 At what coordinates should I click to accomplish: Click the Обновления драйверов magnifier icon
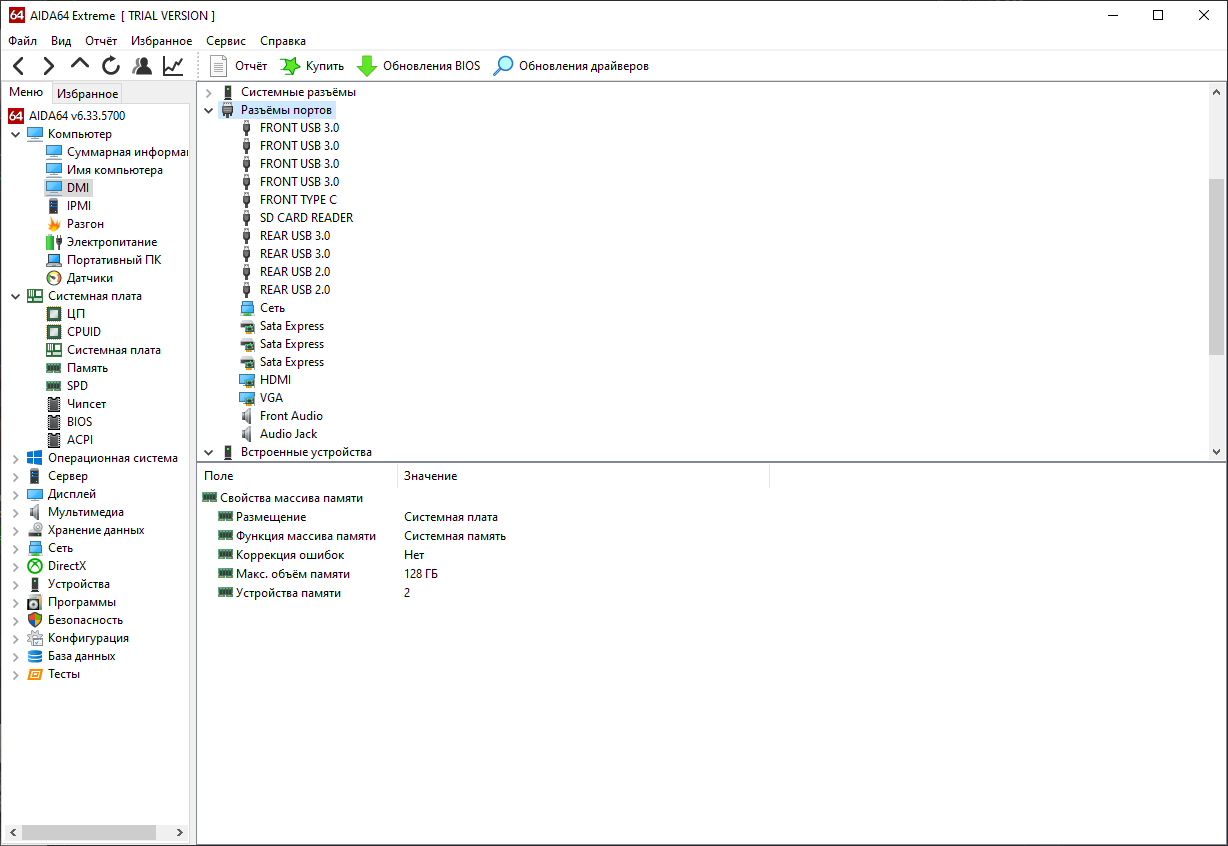(503, 66)
